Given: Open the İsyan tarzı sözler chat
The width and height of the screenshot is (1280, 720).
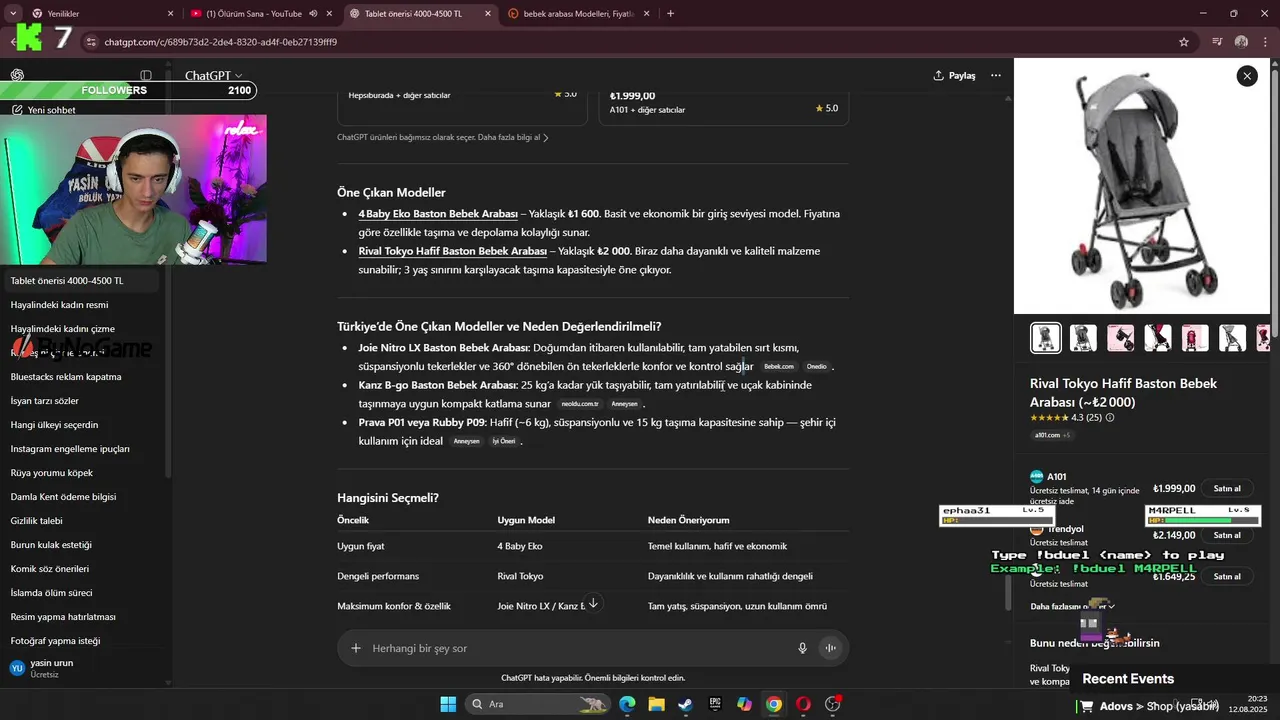Looking at the screenshot, I should 81,401.
